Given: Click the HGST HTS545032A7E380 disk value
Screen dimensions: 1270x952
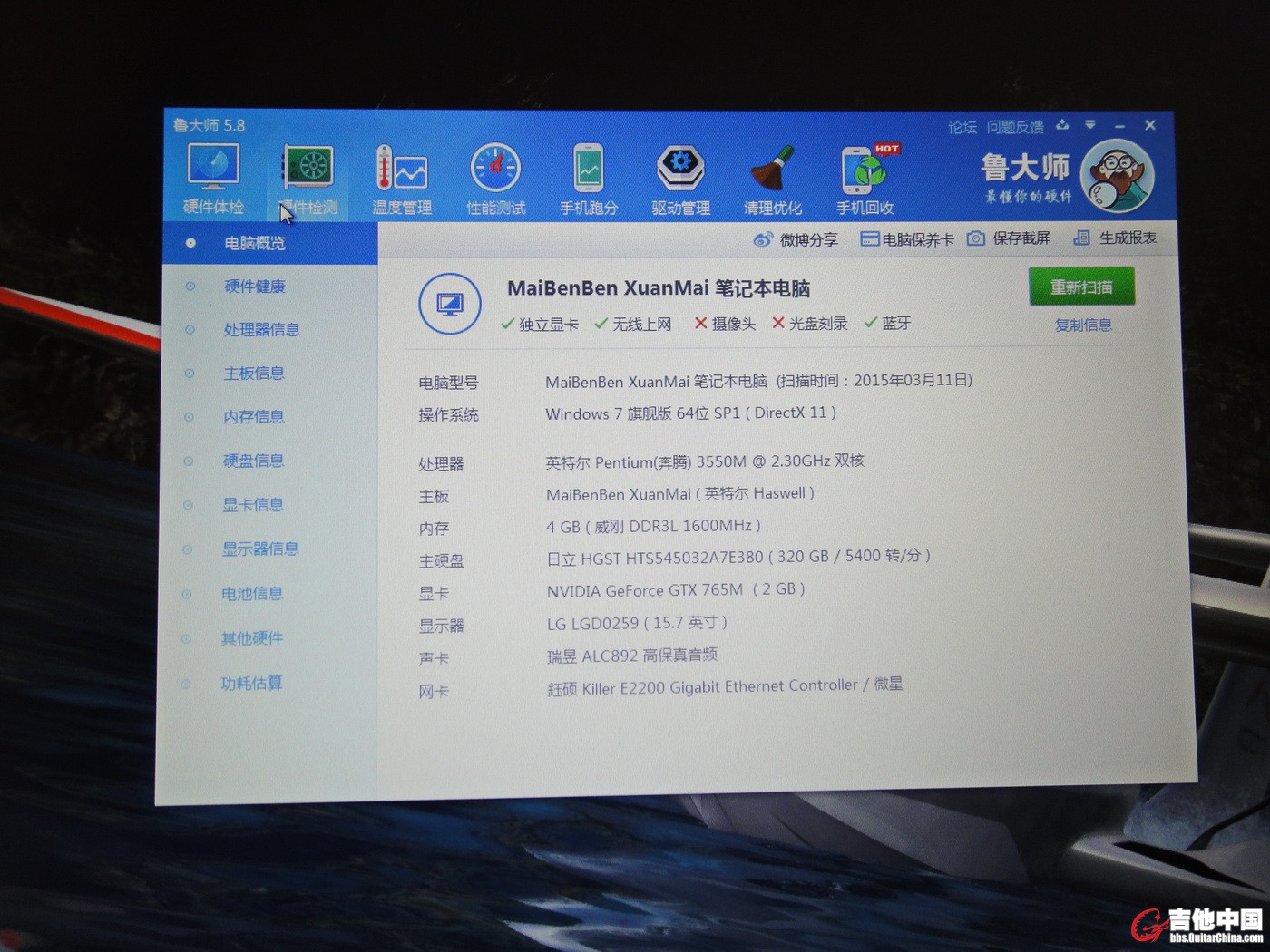Looking at the screenshot, I should point(738,557).
